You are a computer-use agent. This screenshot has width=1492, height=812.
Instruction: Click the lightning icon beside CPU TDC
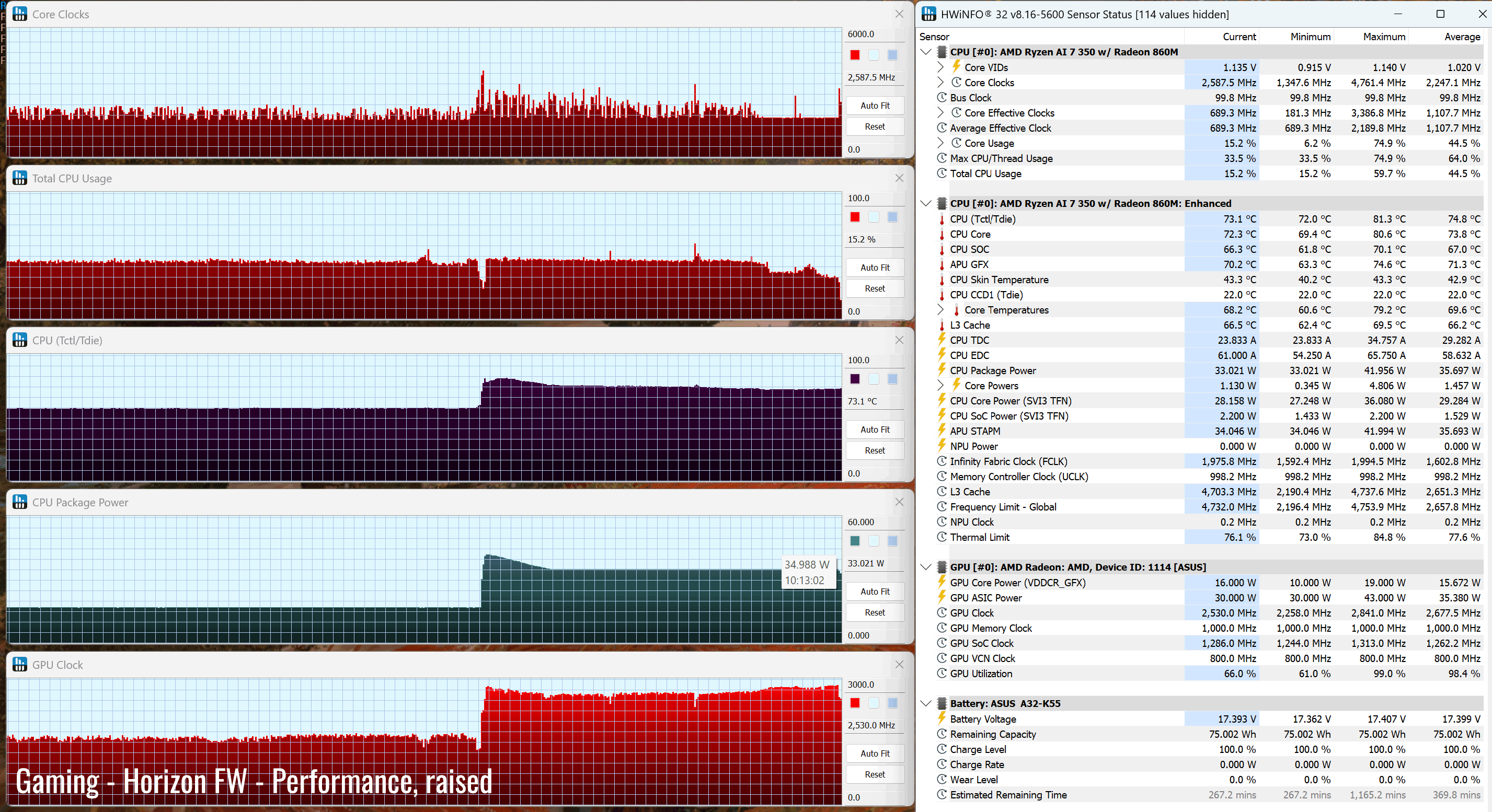(x=942, y=340)
